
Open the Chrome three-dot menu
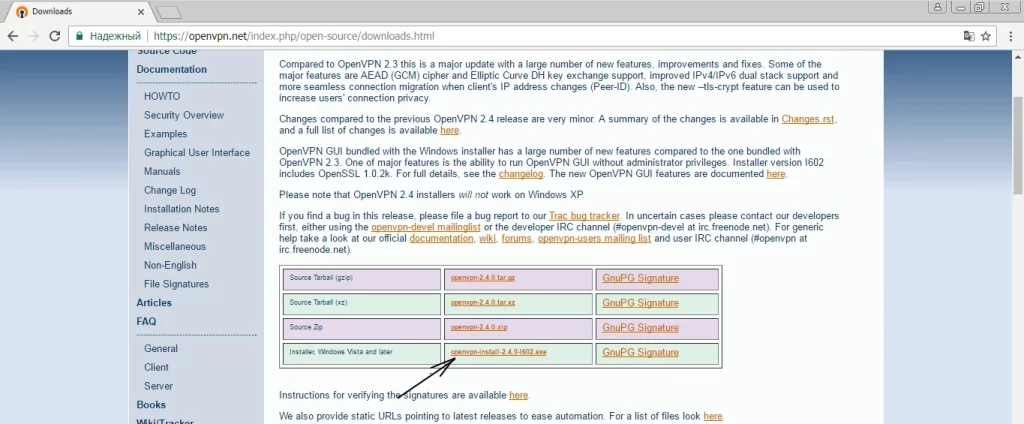point(1010,36)
